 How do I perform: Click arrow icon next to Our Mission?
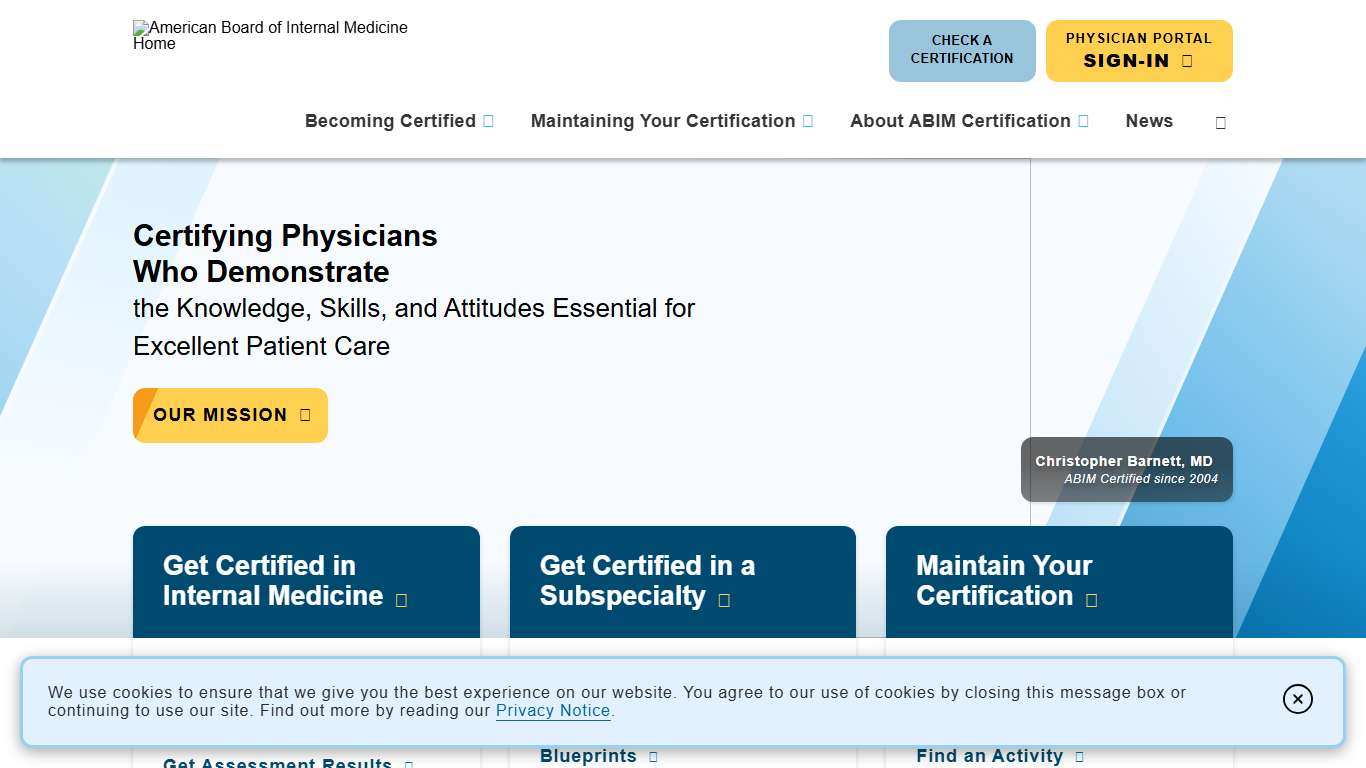305,415
